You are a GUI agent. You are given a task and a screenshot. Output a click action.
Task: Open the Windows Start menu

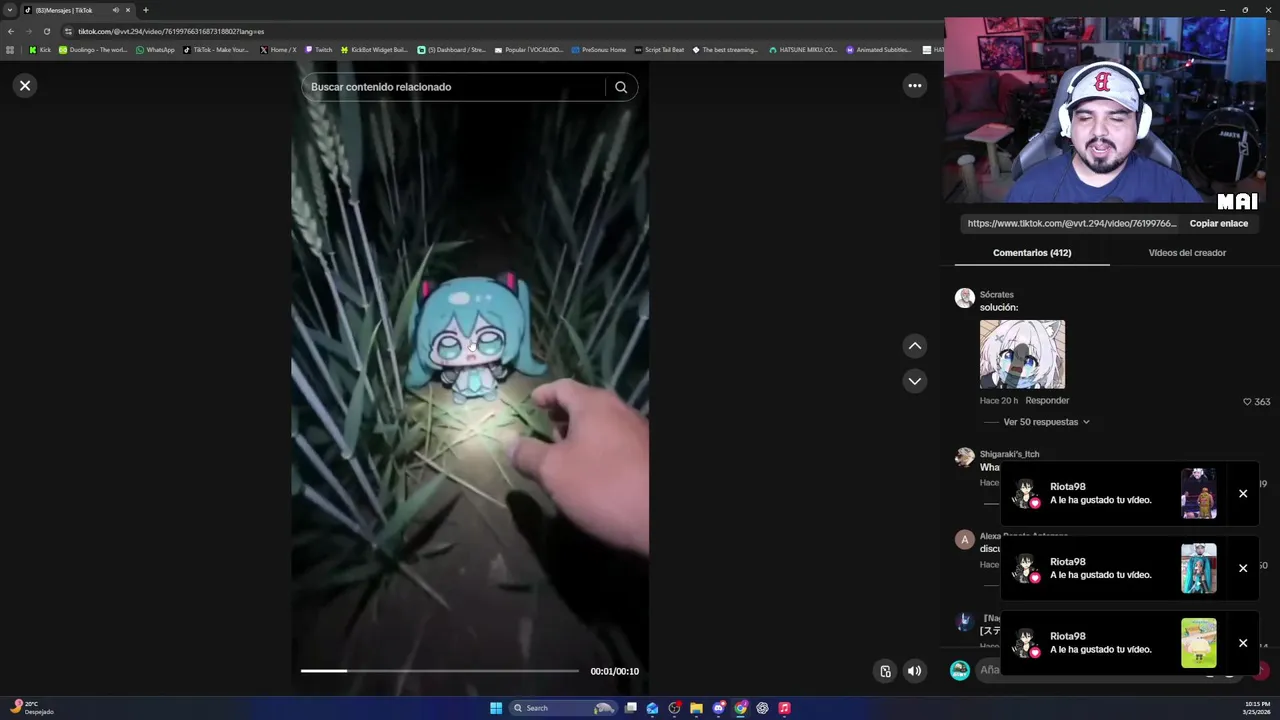pyautogui.click(x=496, y=708)
